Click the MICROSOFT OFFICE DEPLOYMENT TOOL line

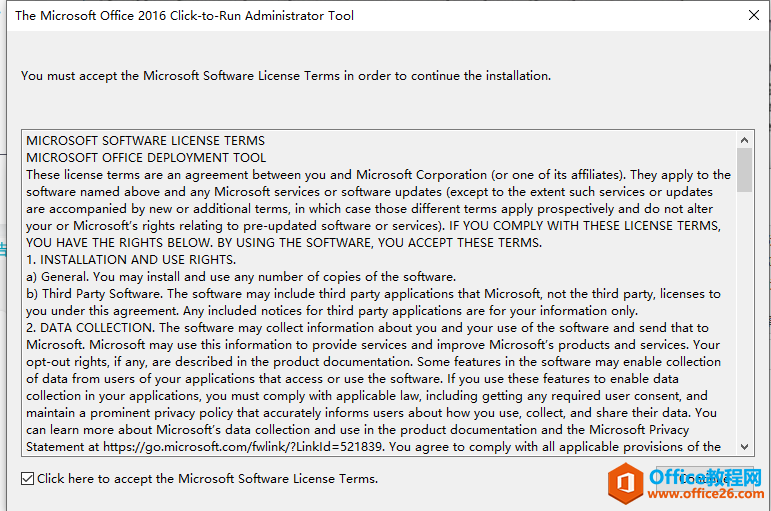click(x=146, y=158)
